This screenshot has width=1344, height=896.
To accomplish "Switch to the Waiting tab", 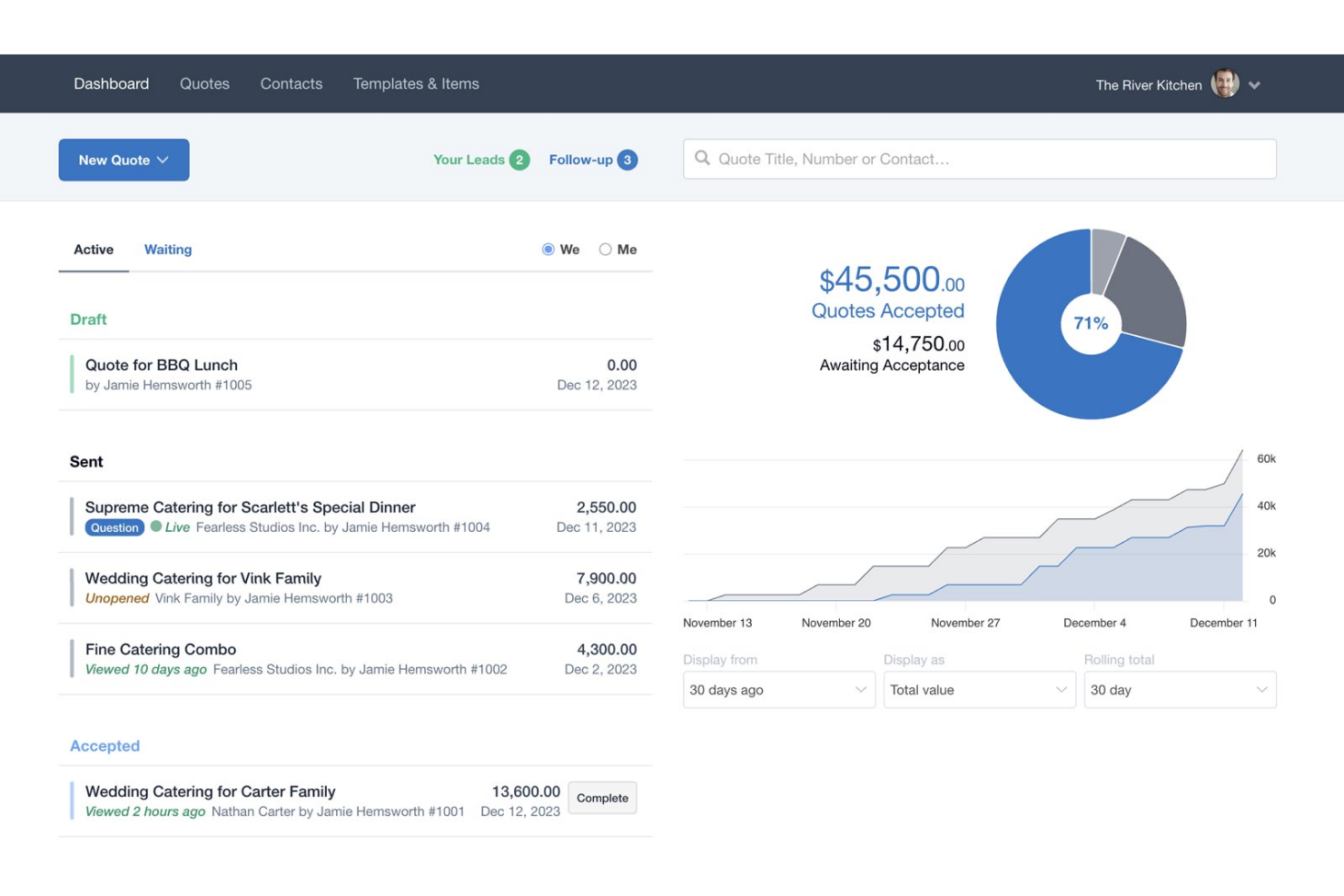I will 167,249.
